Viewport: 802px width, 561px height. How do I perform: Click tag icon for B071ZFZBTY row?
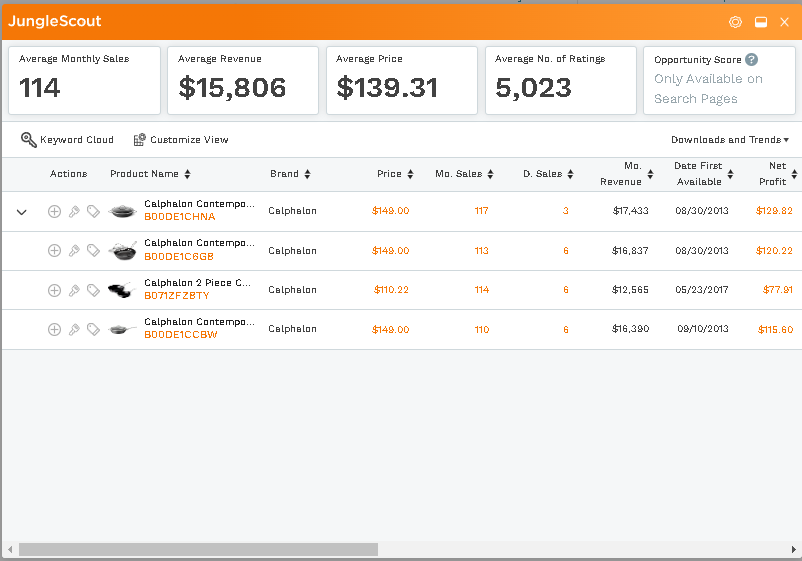[93, 290]
